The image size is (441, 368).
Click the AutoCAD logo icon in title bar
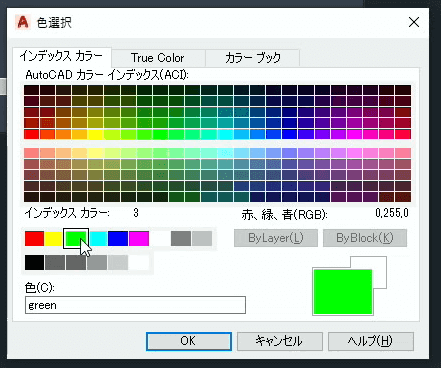[x=23, y=22]
